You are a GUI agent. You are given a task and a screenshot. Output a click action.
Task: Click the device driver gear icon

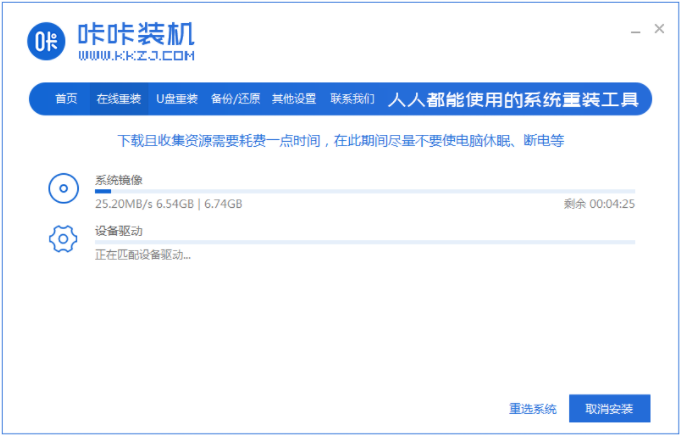tap(63, 238)
